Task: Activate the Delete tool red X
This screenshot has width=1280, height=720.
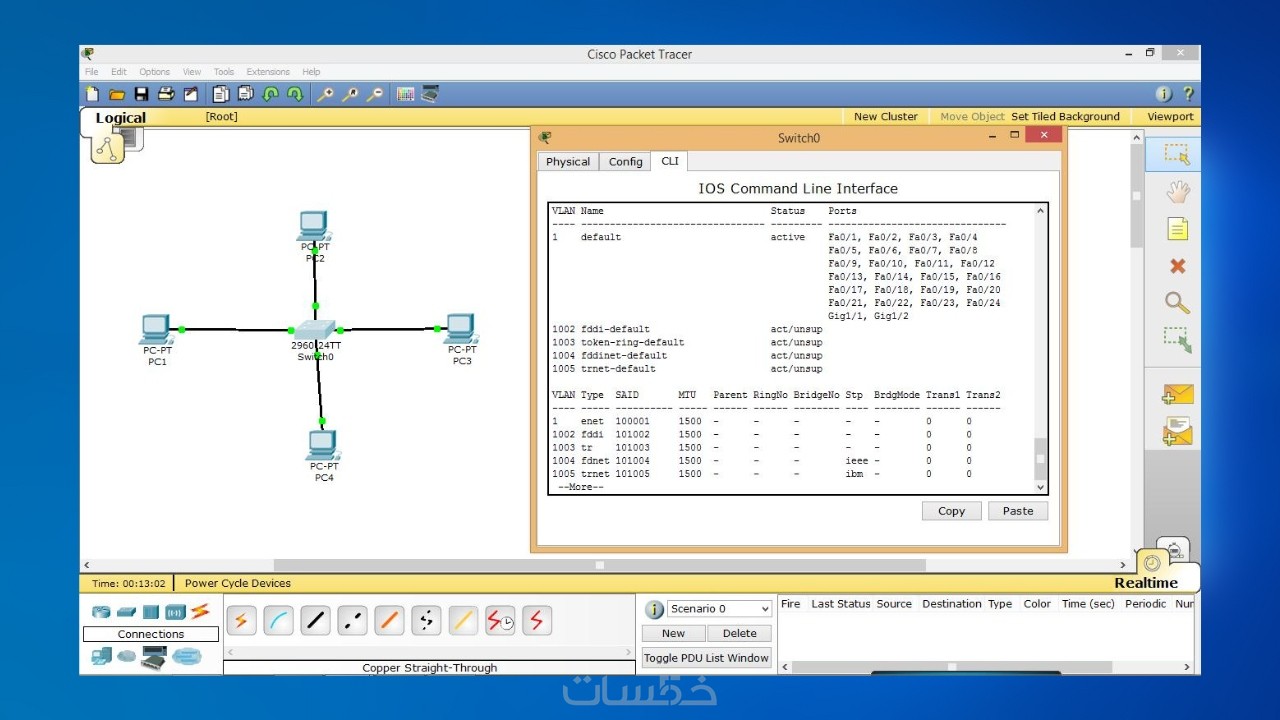Action: pyautogui.click(x=1177, y=266)
